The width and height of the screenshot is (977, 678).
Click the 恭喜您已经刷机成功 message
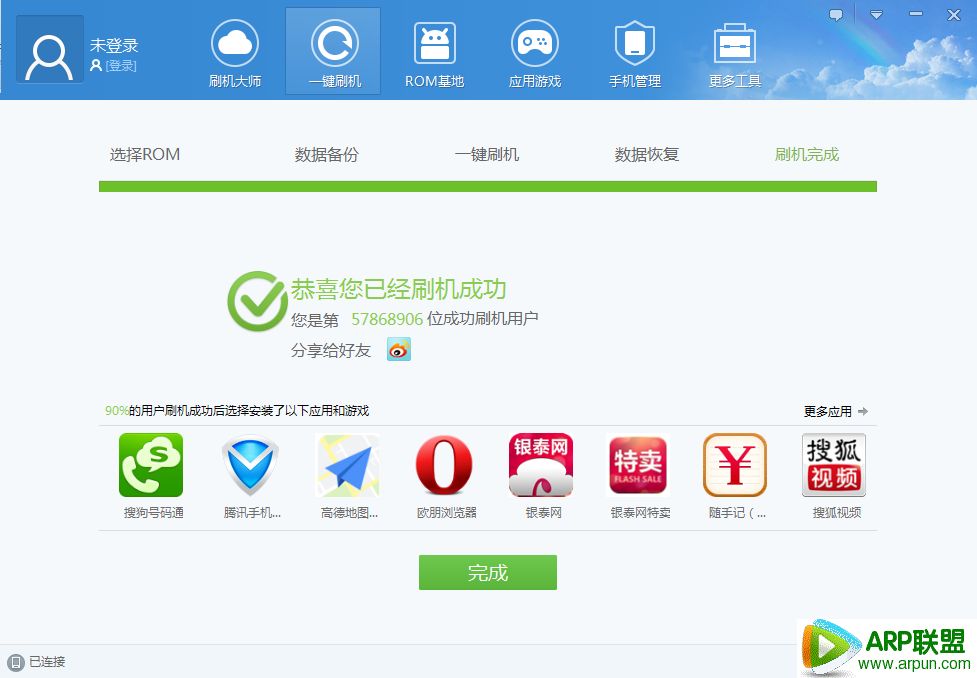click(x=398, y=289)
